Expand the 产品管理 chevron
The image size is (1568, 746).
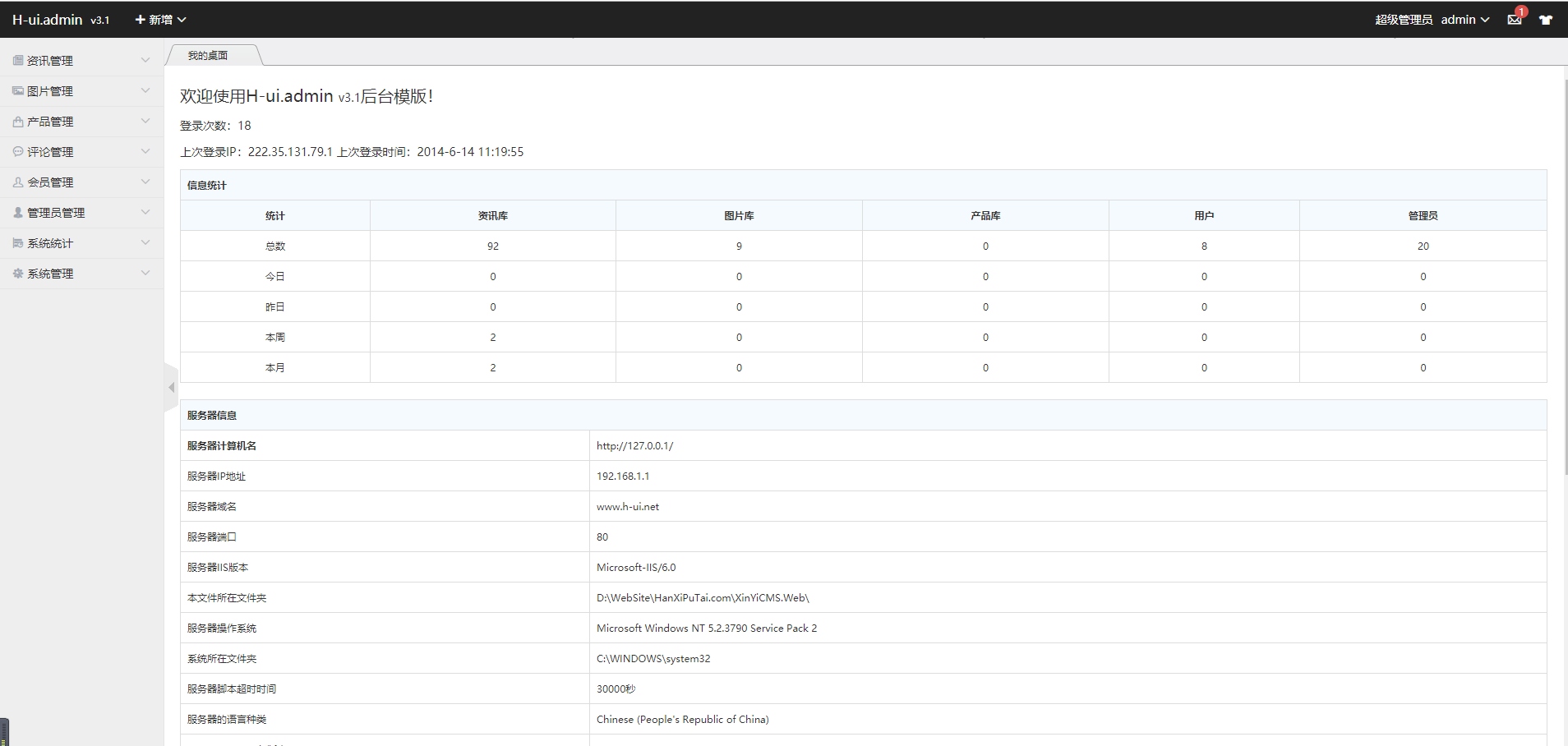[x=145, y=121]
